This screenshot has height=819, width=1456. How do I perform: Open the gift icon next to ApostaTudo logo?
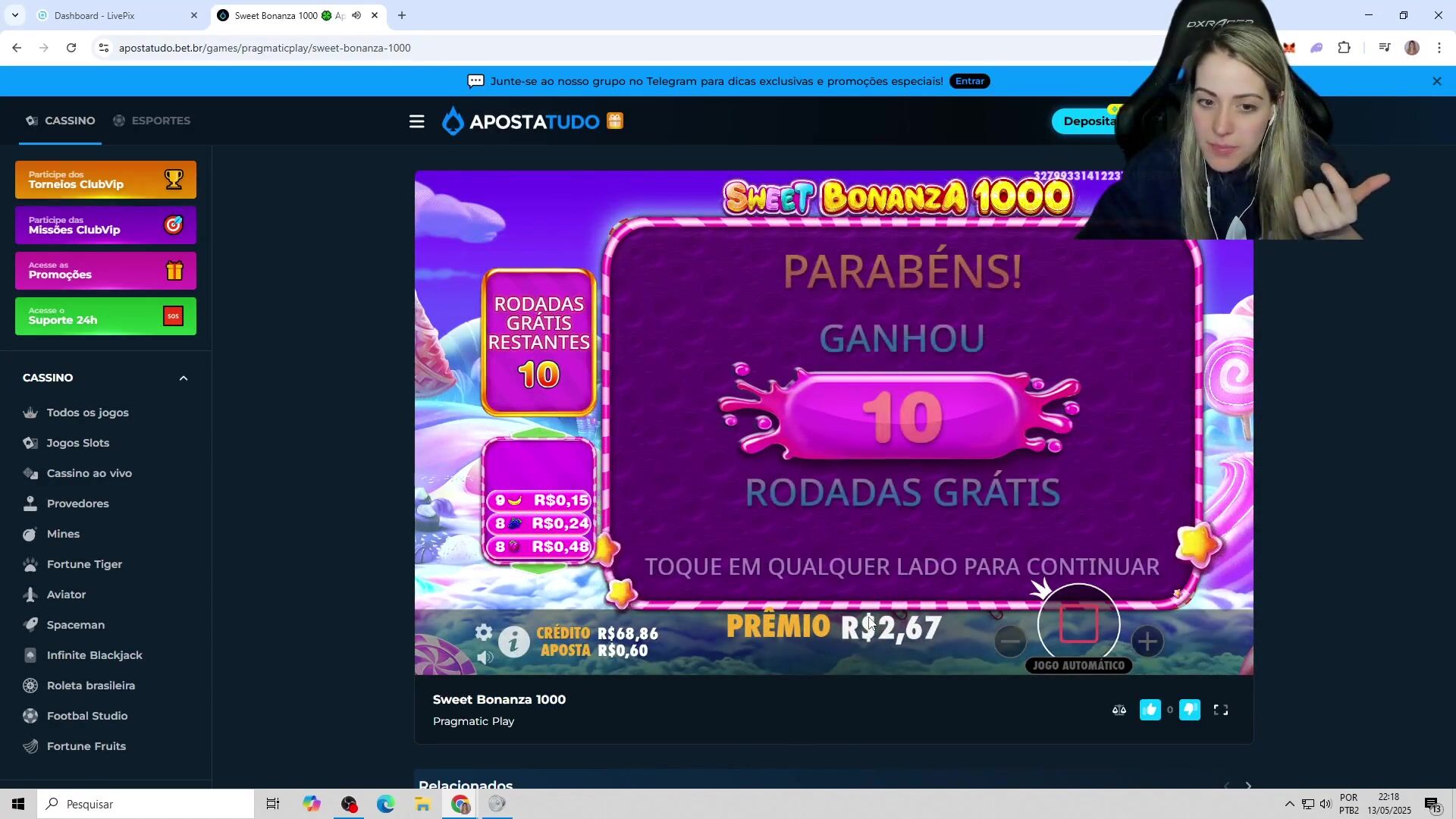(x=615, y=121)
